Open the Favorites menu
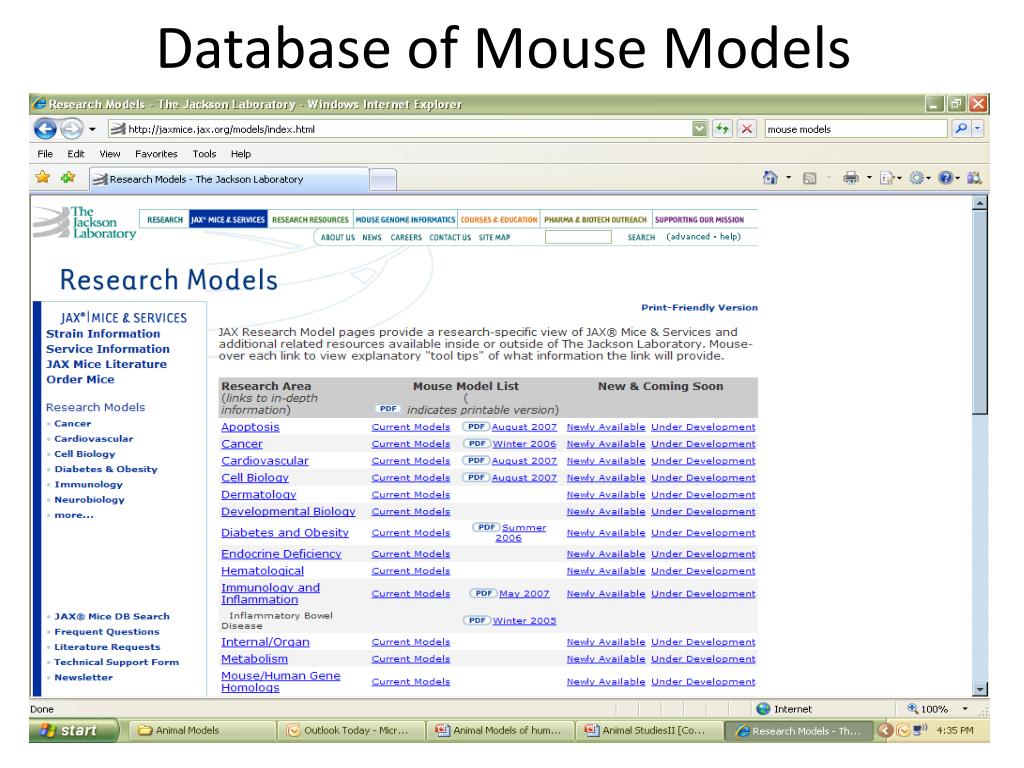 click(156, 154)
